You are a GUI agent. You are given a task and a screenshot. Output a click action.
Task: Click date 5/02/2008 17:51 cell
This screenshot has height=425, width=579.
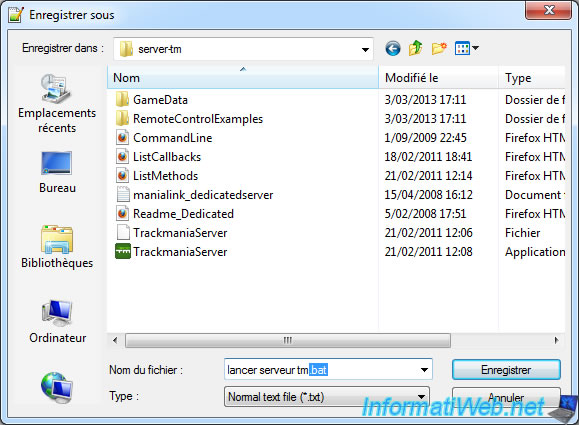pos(425,214)
